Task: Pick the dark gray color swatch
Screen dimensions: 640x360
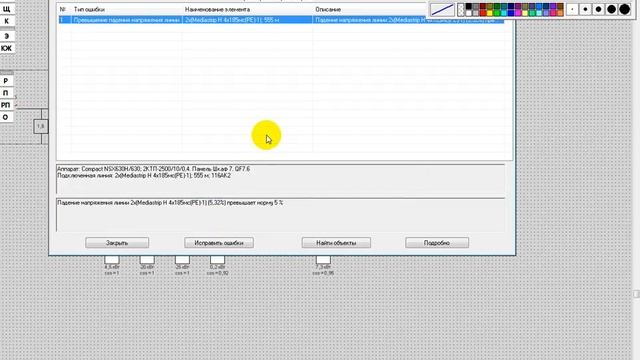Action: [x=476, y=6]
